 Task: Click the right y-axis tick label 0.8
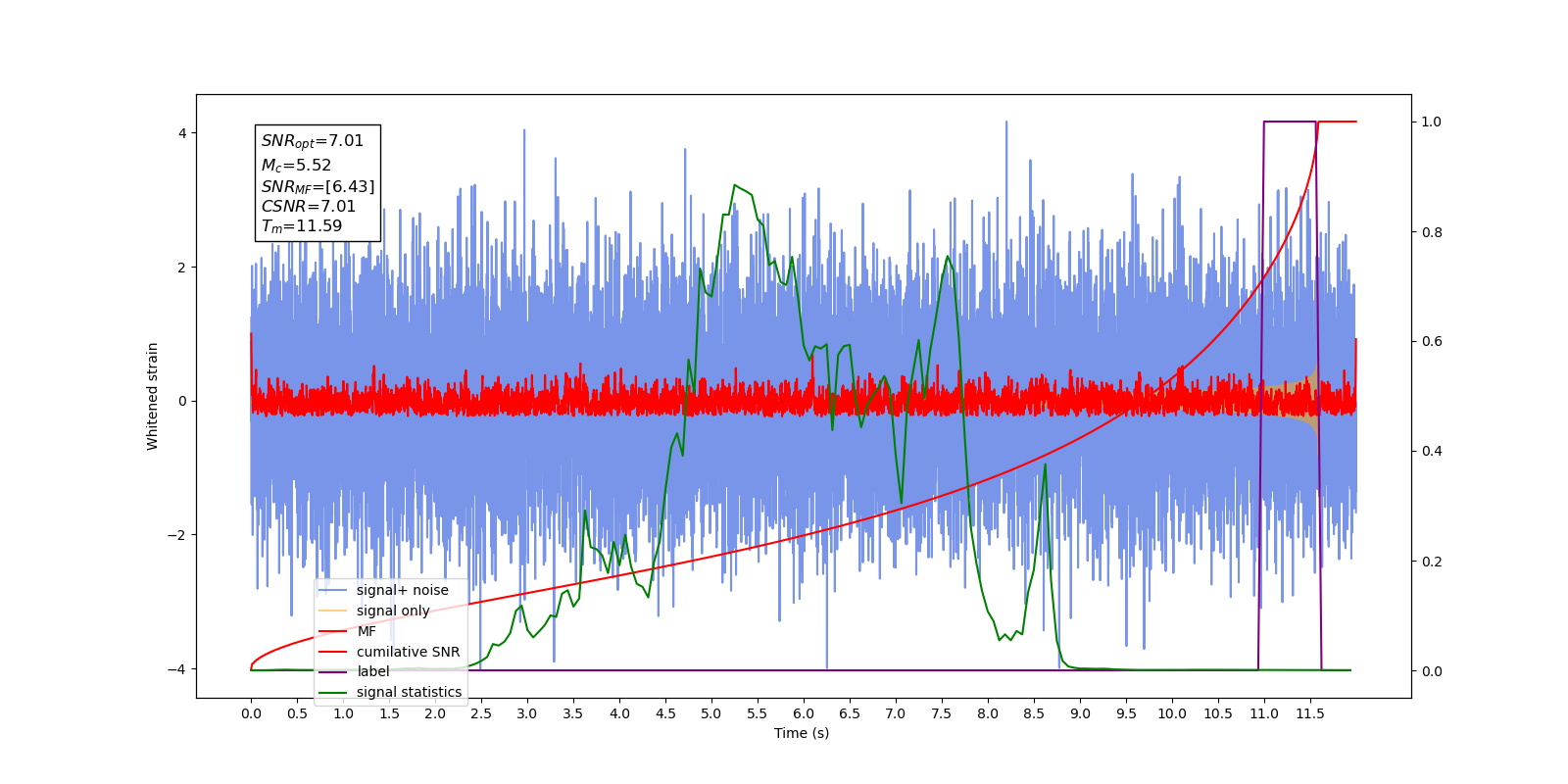[x=1432, y=232]
